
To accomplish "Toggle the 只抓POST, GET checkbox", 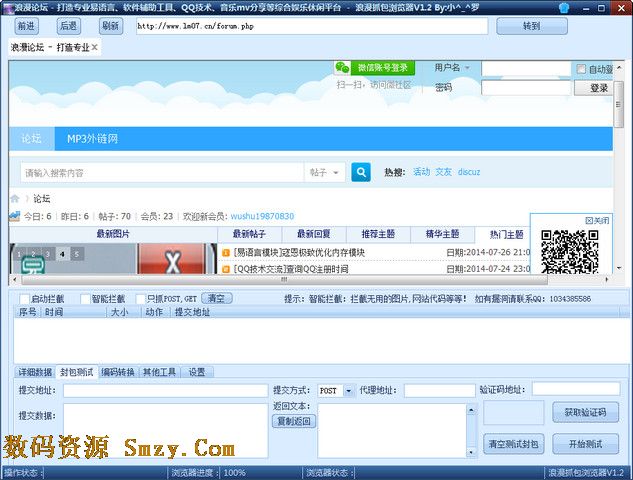I will (140, 299).
